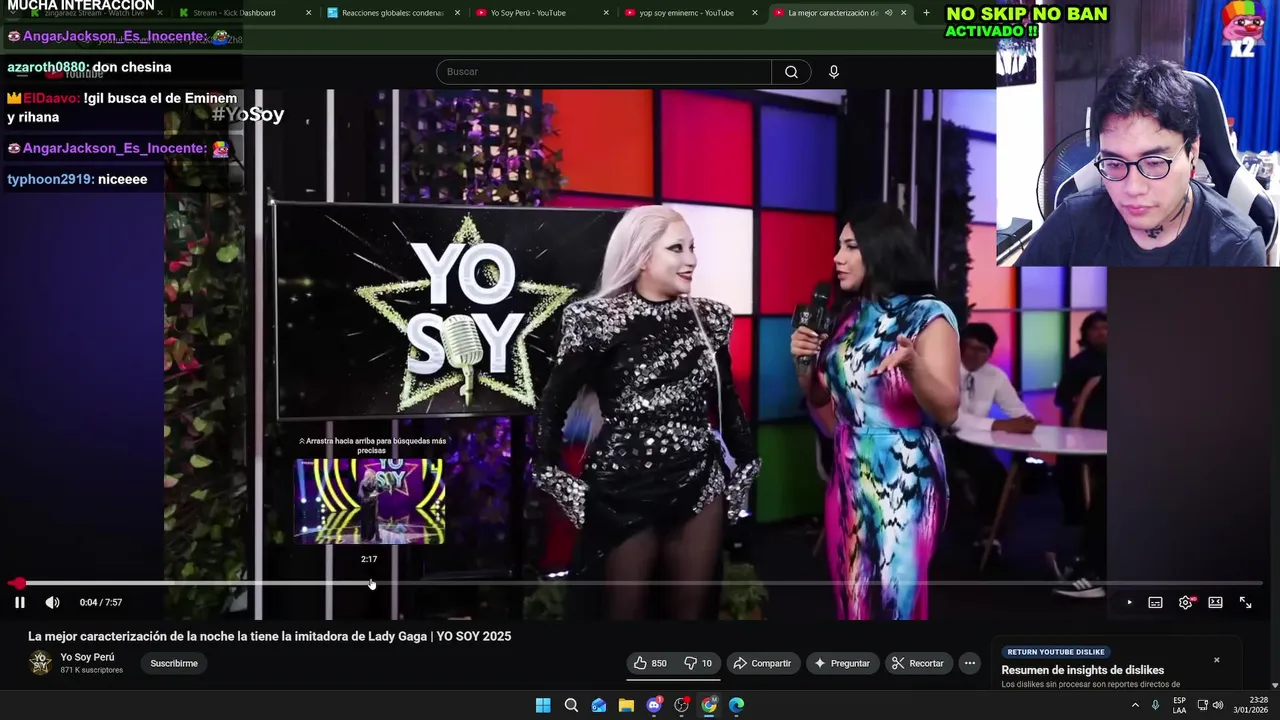Click the 0:04 / 7:57 time display
Image resolution: width=1280 pixels, height=720 pixels.
(x=101, y=602)
